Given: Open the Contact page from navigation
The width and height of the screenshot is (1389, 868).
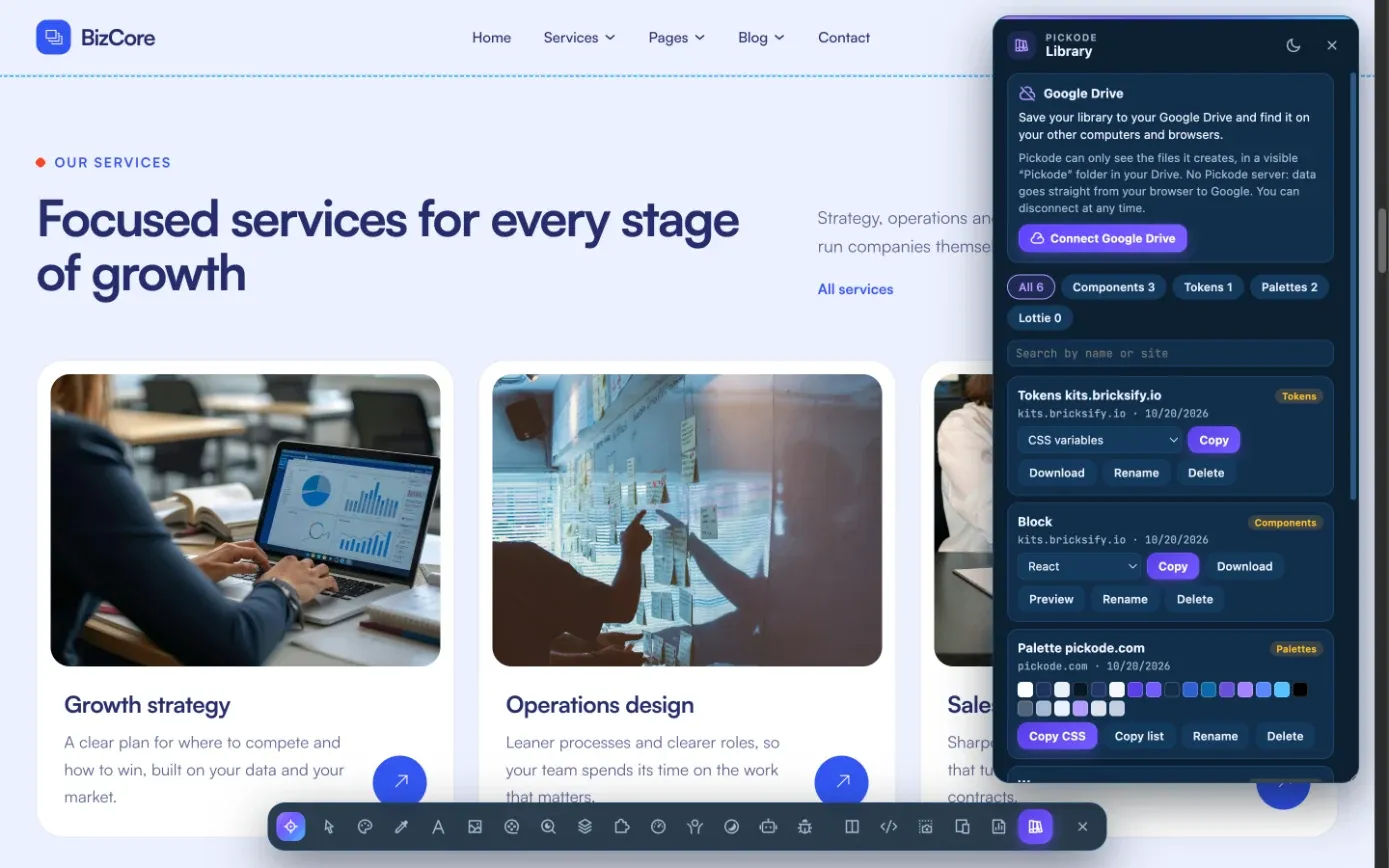Looking at the screenshot, I should point(844,37).
